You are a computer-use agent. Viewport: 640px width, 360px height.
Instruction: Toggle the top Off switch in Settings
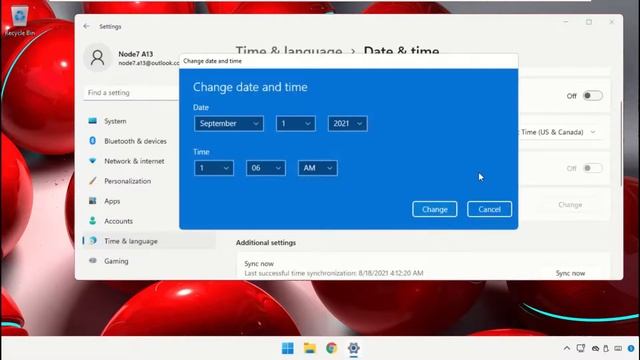[592, 96]
